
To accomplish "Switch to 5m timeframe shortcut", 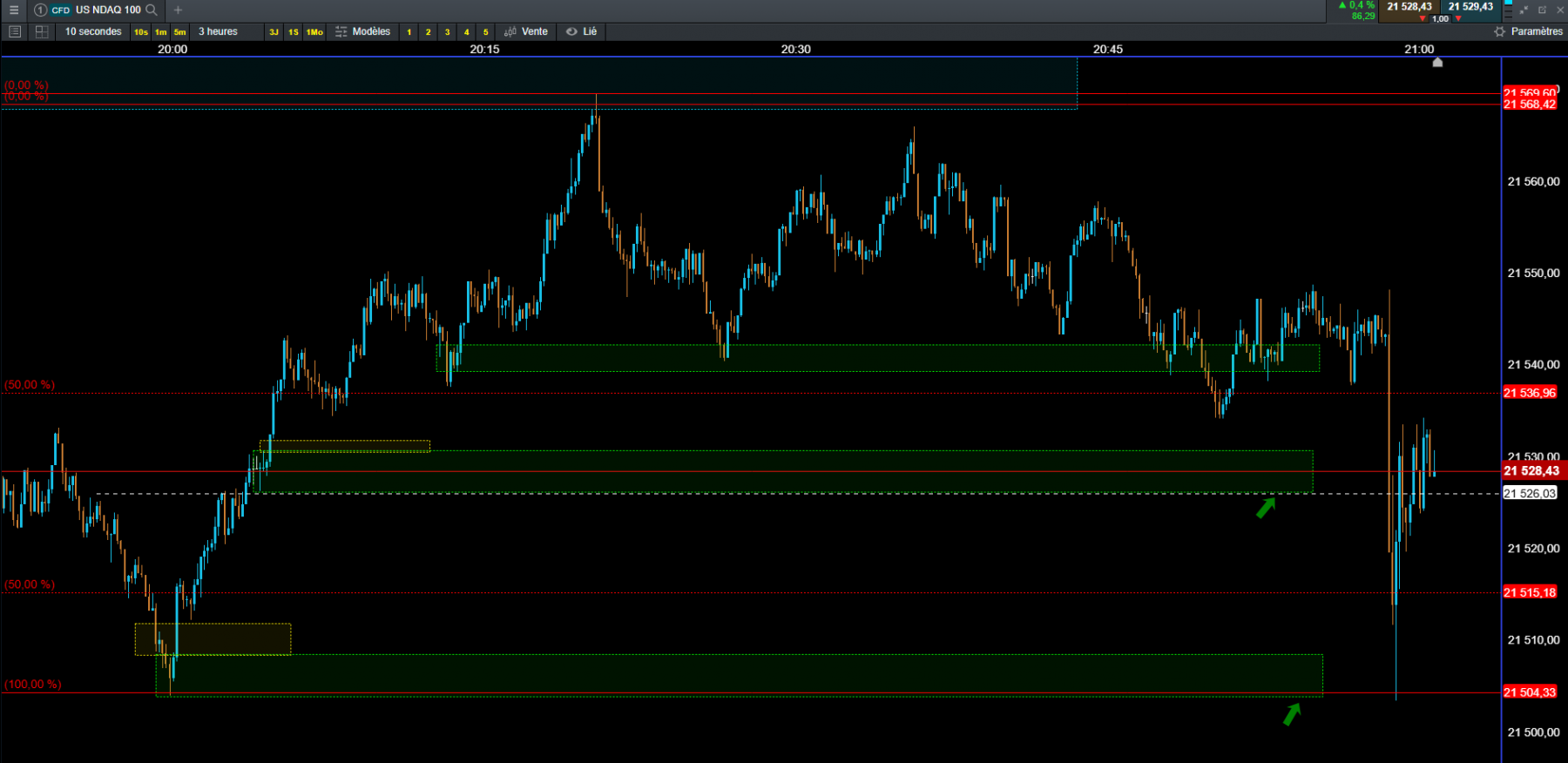I will point(179,32).
